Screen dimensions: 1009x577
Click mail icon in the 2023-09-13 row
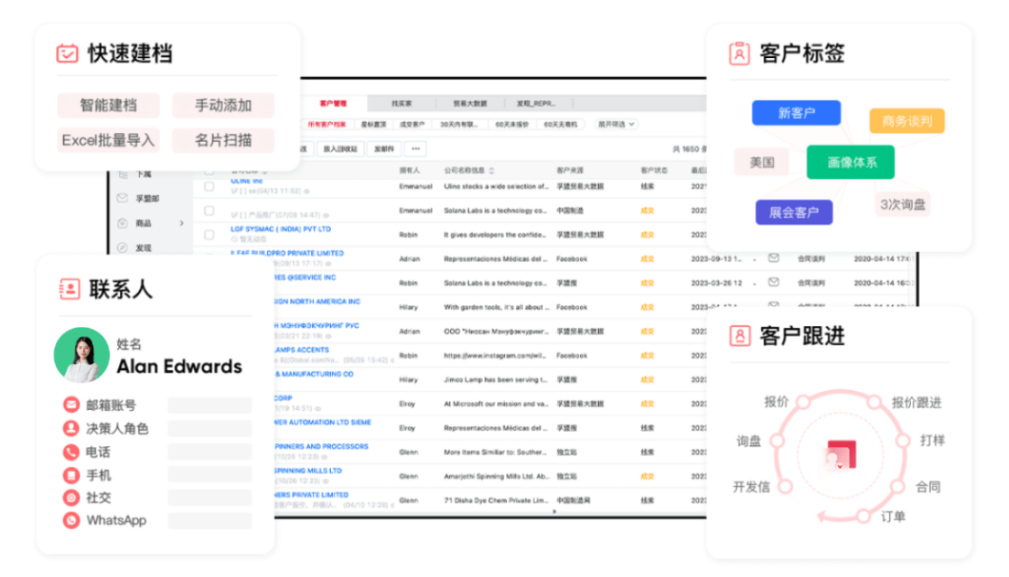[x=773, y=258]
